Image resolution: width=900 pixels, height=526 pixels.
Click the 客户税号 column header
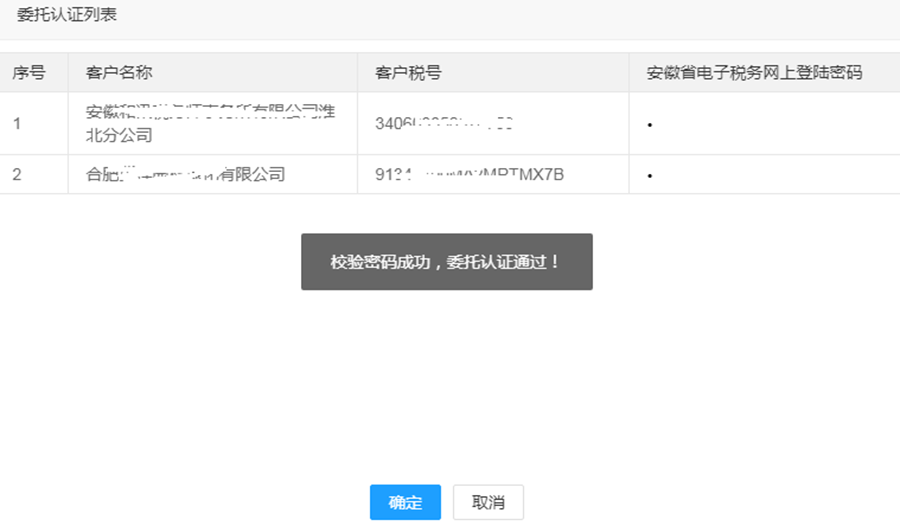tap(408, 73)
